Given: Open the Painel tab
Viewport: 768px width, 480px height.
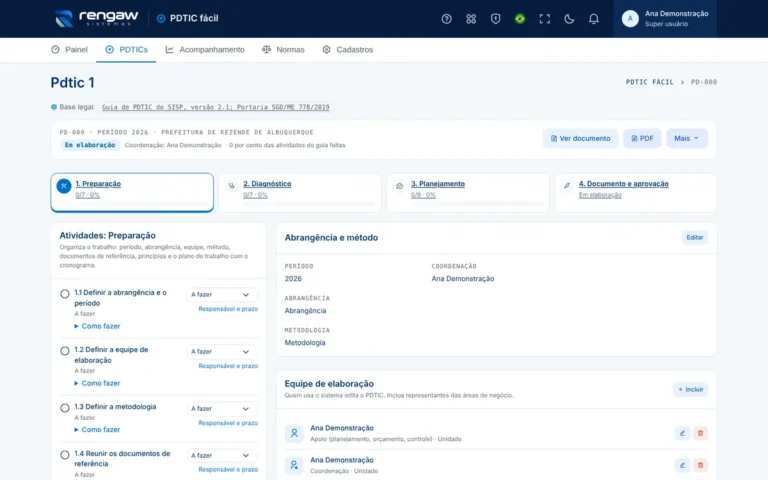Looking at the screenshot, I should coord(70,49).
